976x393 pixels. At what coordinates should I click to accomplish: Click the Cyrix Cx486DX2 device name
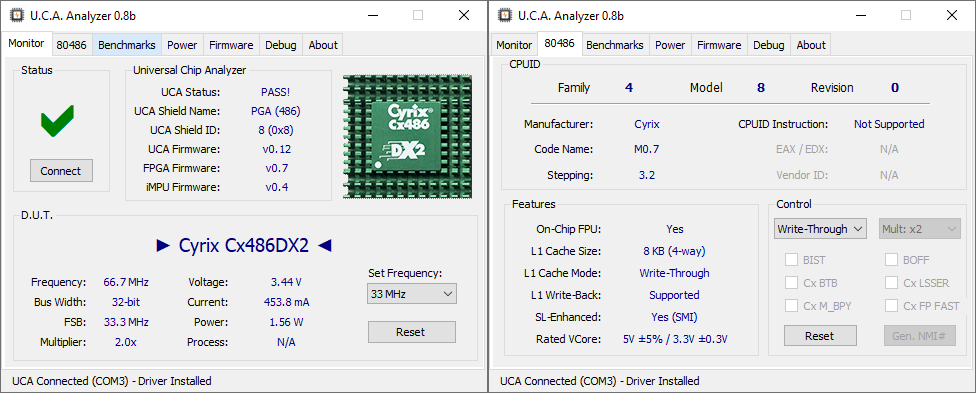point(243,245)
